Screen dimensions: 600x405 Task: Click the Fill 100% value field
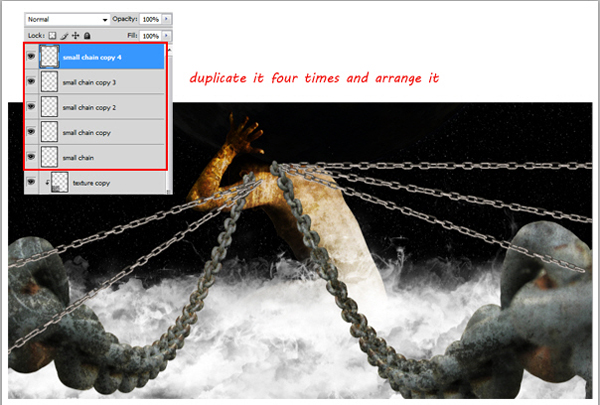(x=151, y=36)
